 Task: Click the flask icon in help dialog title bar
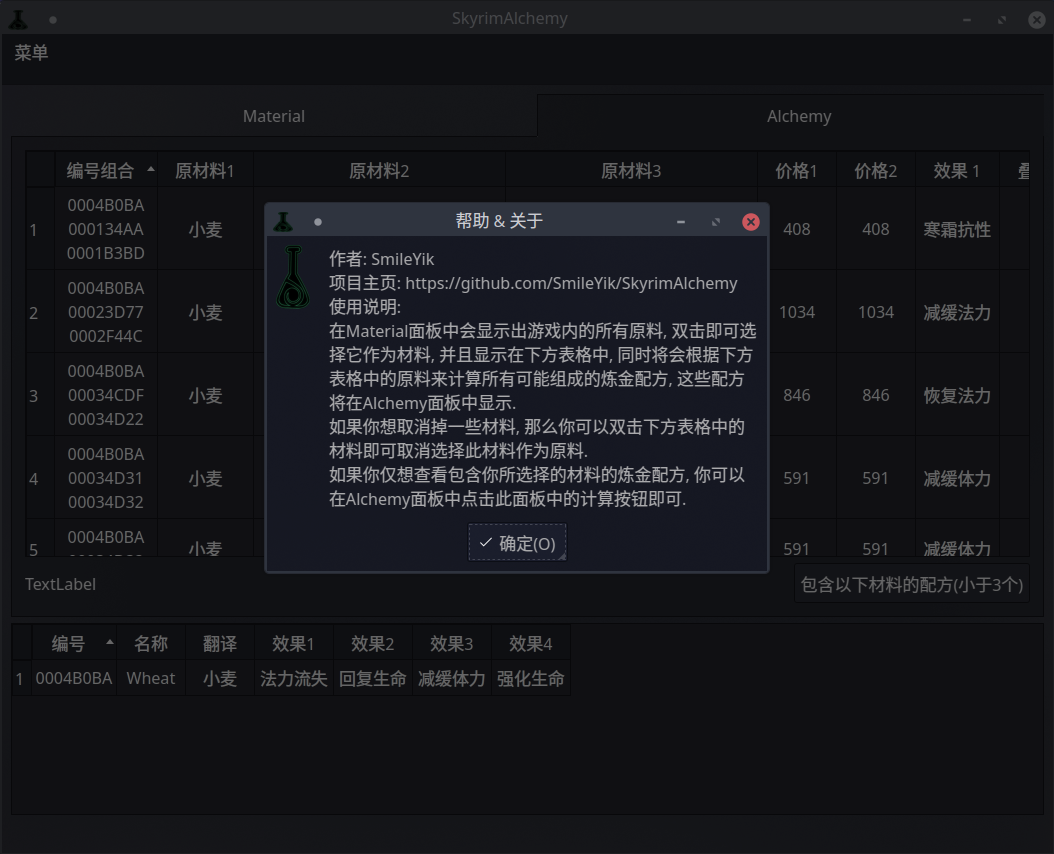(283, 221)
